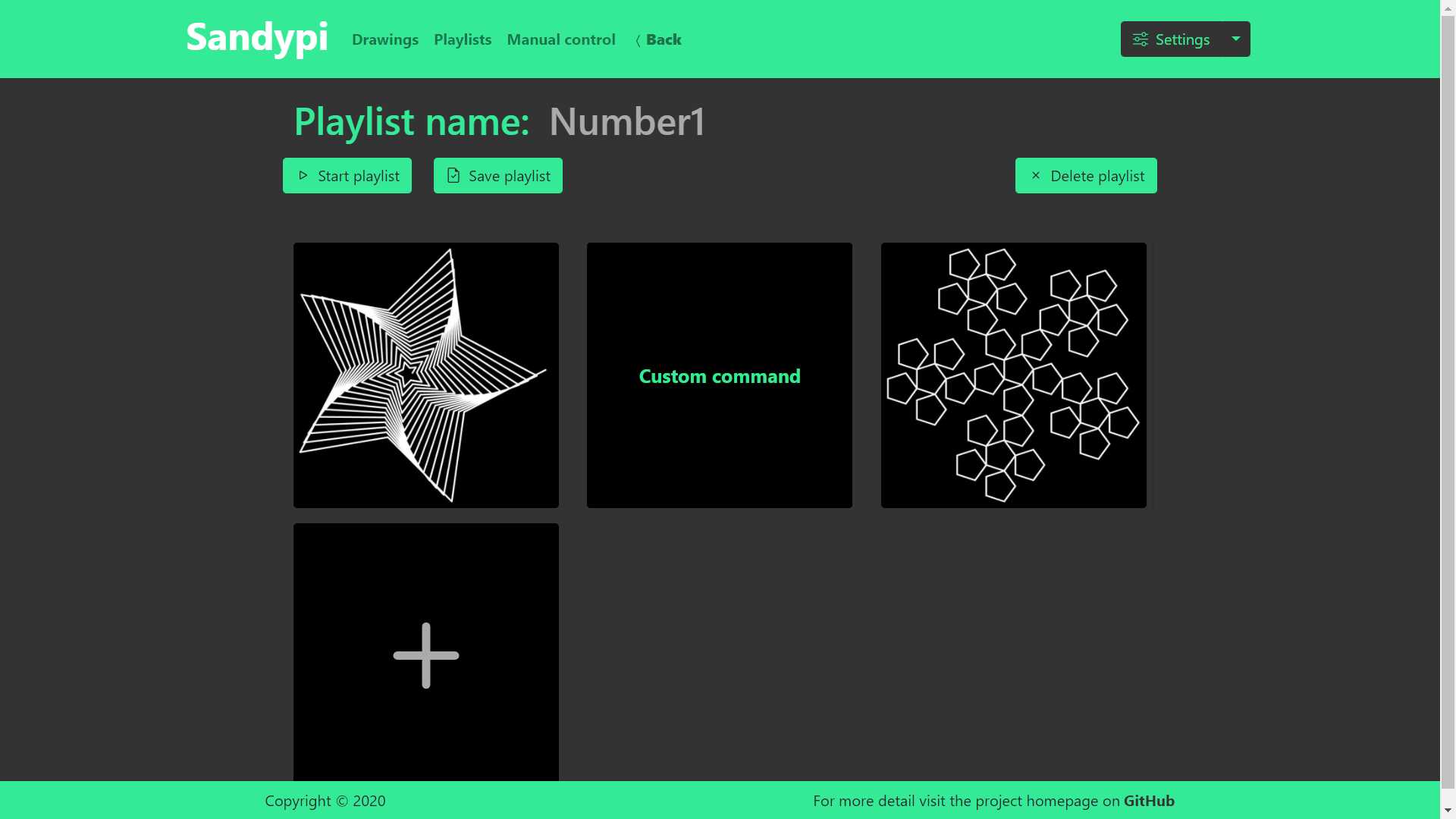Expand the Settings dropdown caret

(x=1236, y=39)
